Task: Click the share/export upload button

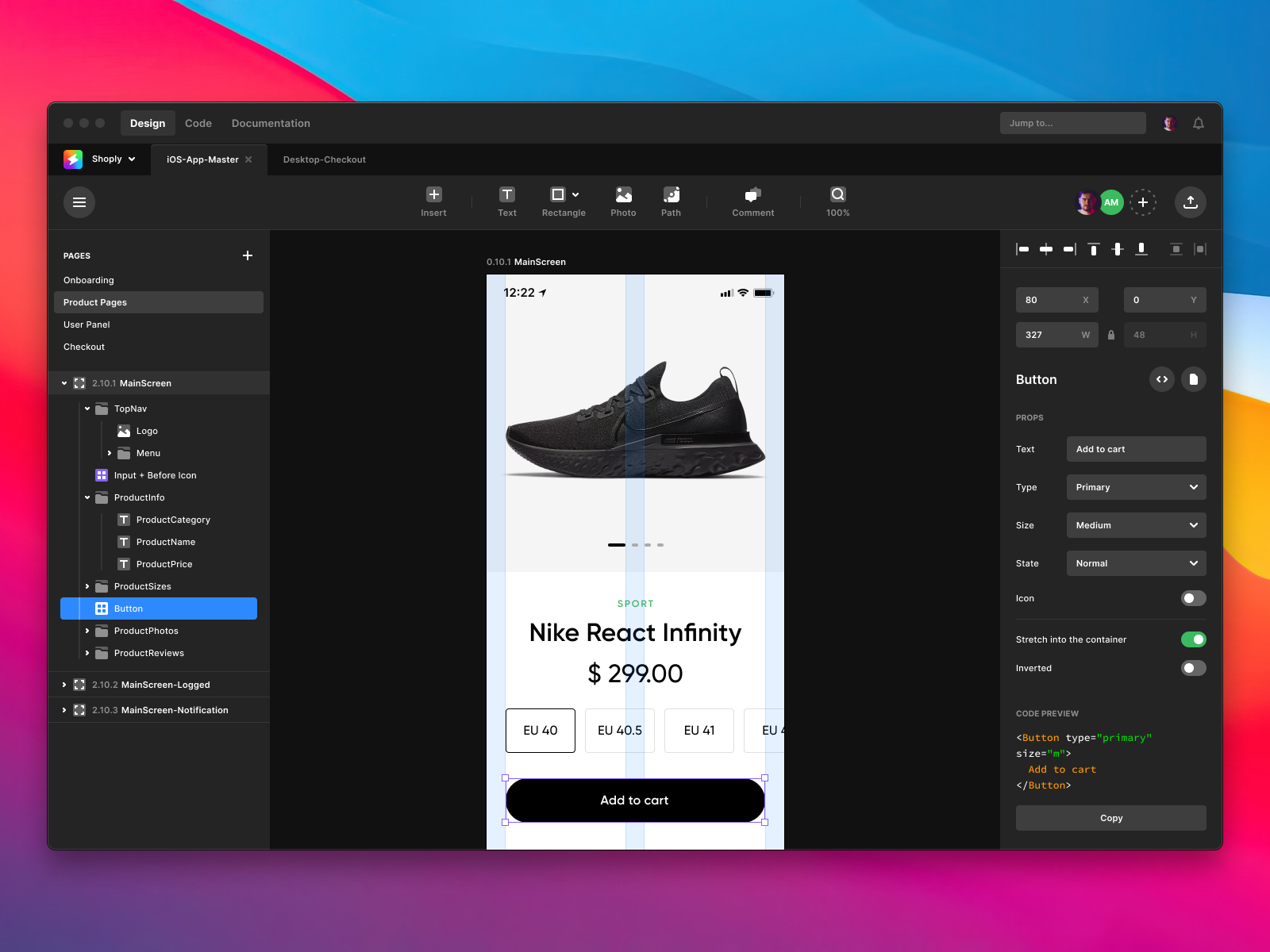Action: (1191, 202)
